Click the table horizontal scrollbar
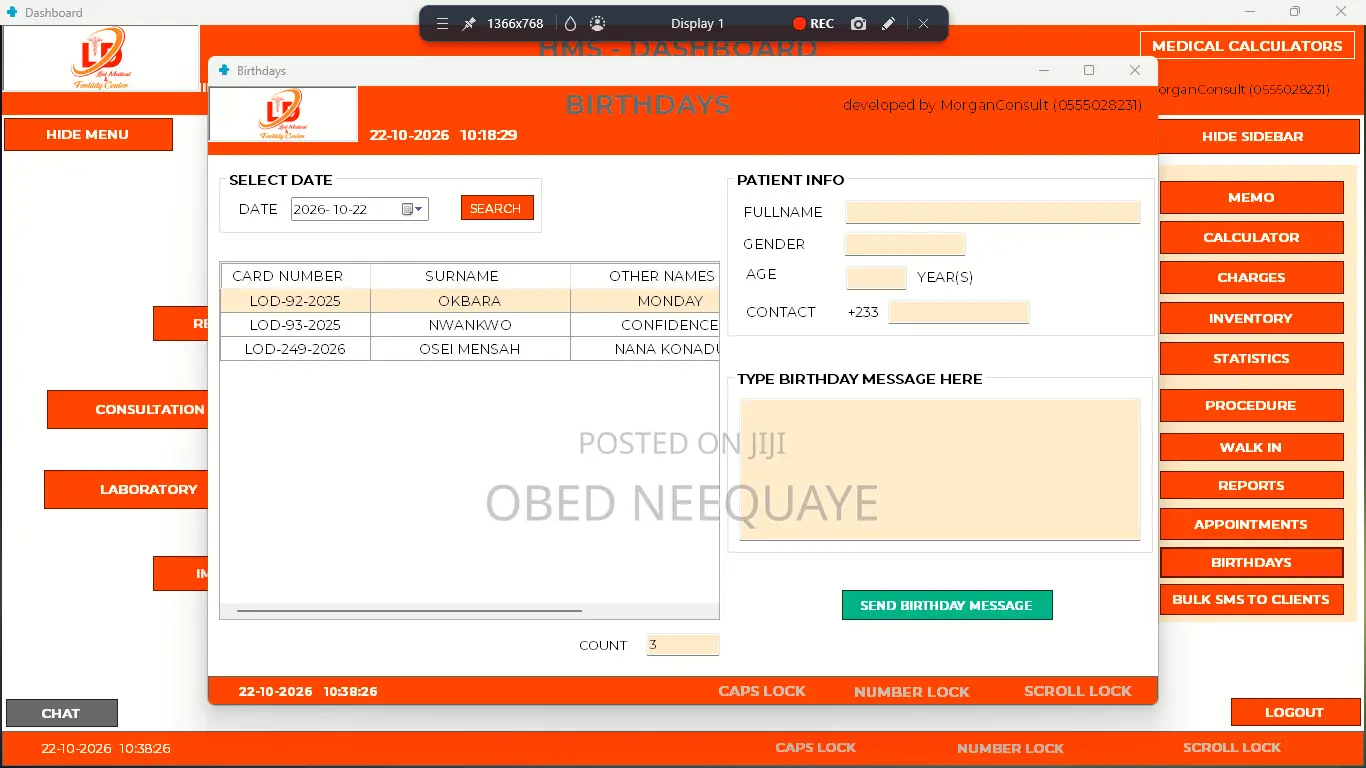This screenshot has height=768, width=1366. click(x=409, y=610)
